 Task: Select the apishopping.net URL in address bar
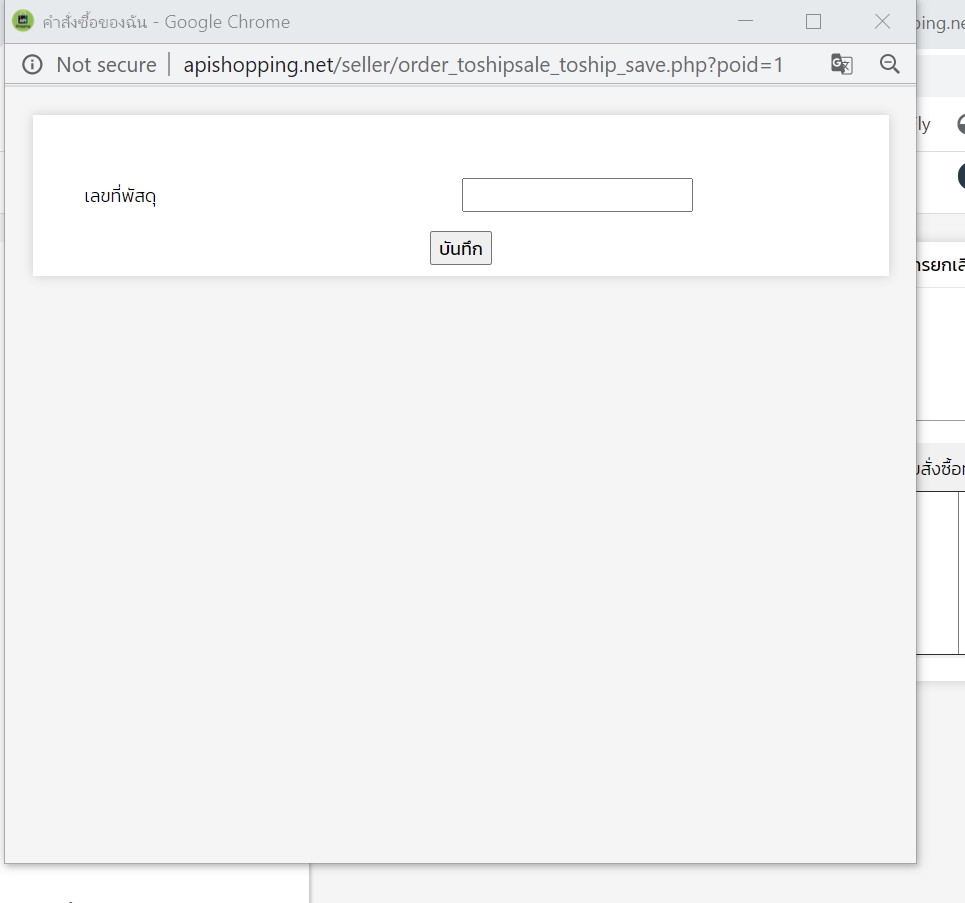(x=483, y=65)
